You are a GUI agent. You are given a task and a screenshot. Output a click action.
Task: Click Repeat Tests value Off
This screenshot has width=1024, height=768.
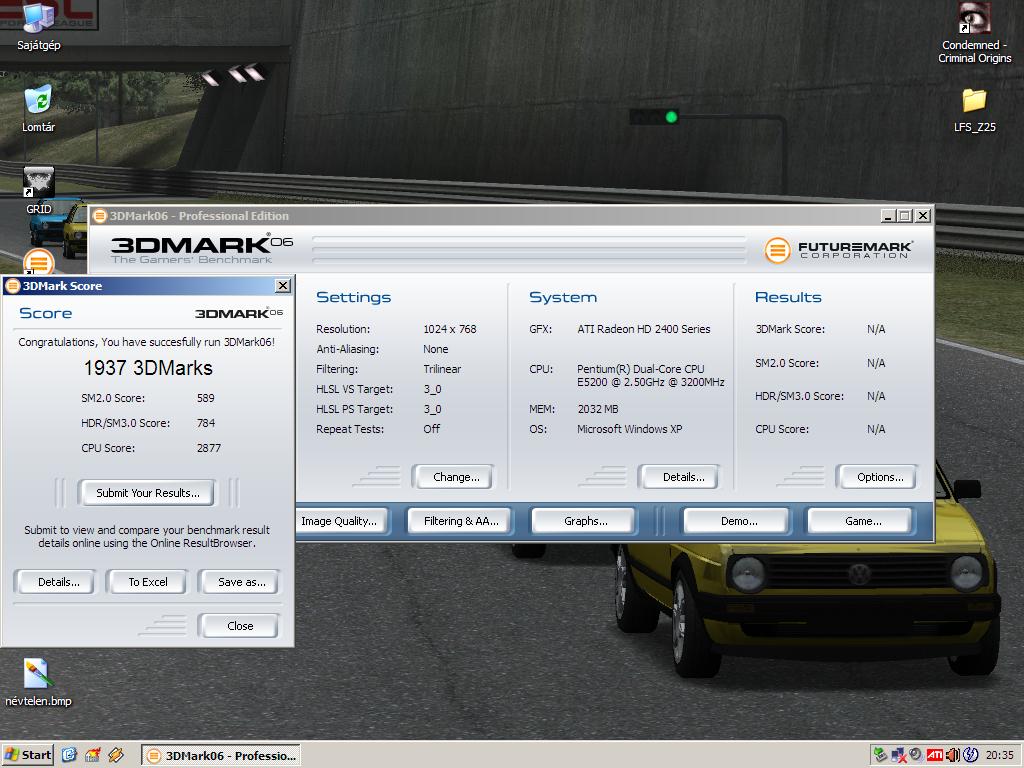432,429
